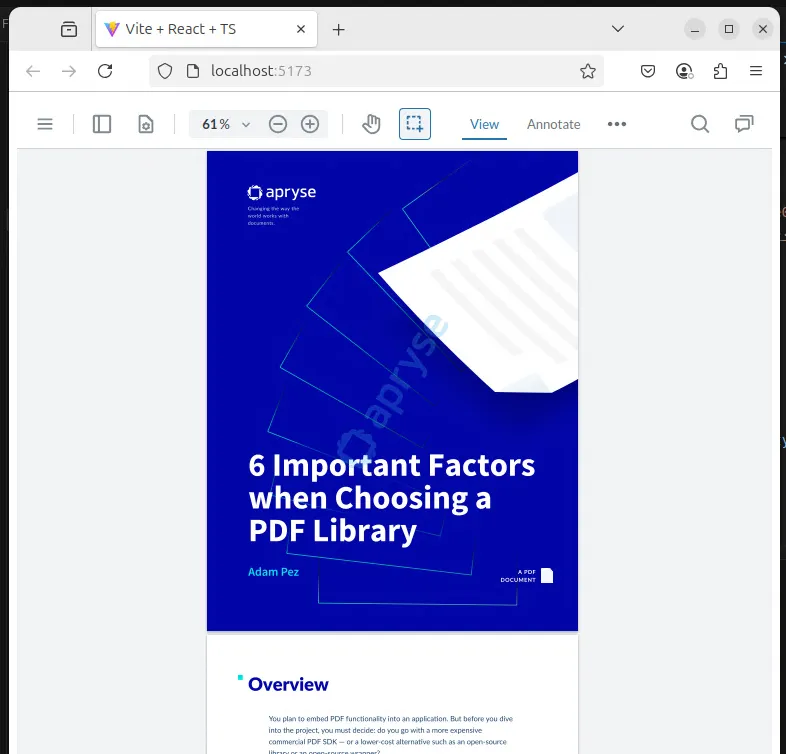Switch to the View ribbon tab
The height and width of the screenshot is (754, 786).
484,124
